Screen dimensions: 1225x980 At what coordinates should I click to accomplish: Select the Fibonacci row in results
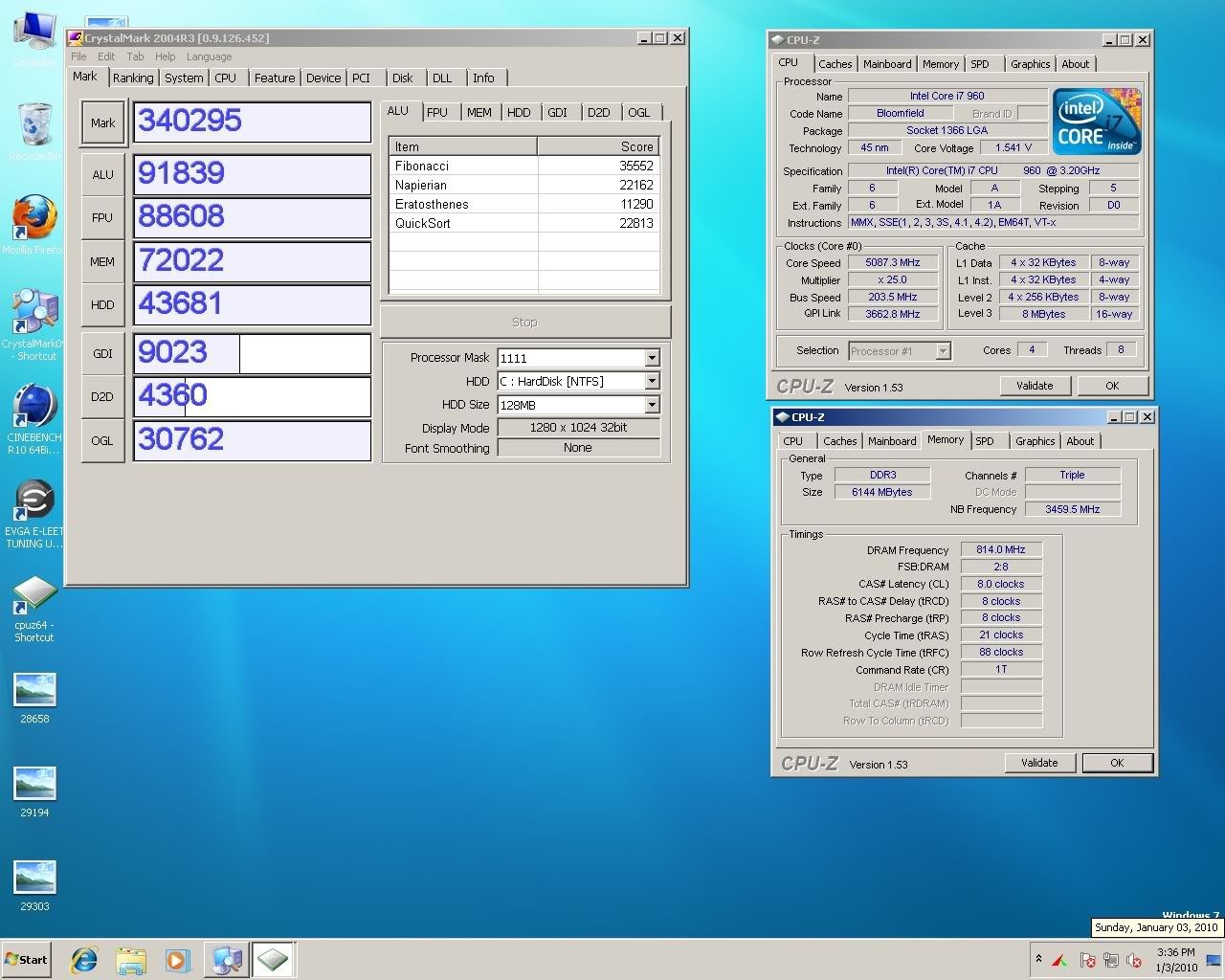[524, 166]
